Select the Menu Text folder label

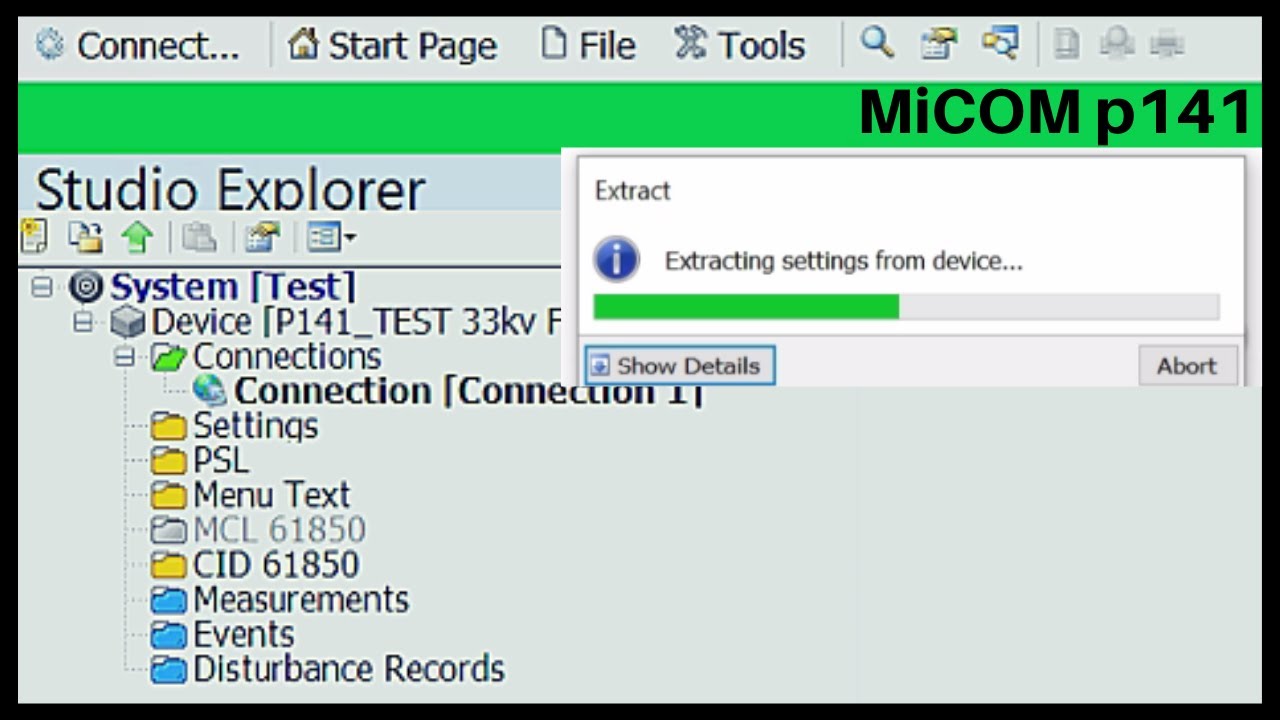(x=272, y=495)
